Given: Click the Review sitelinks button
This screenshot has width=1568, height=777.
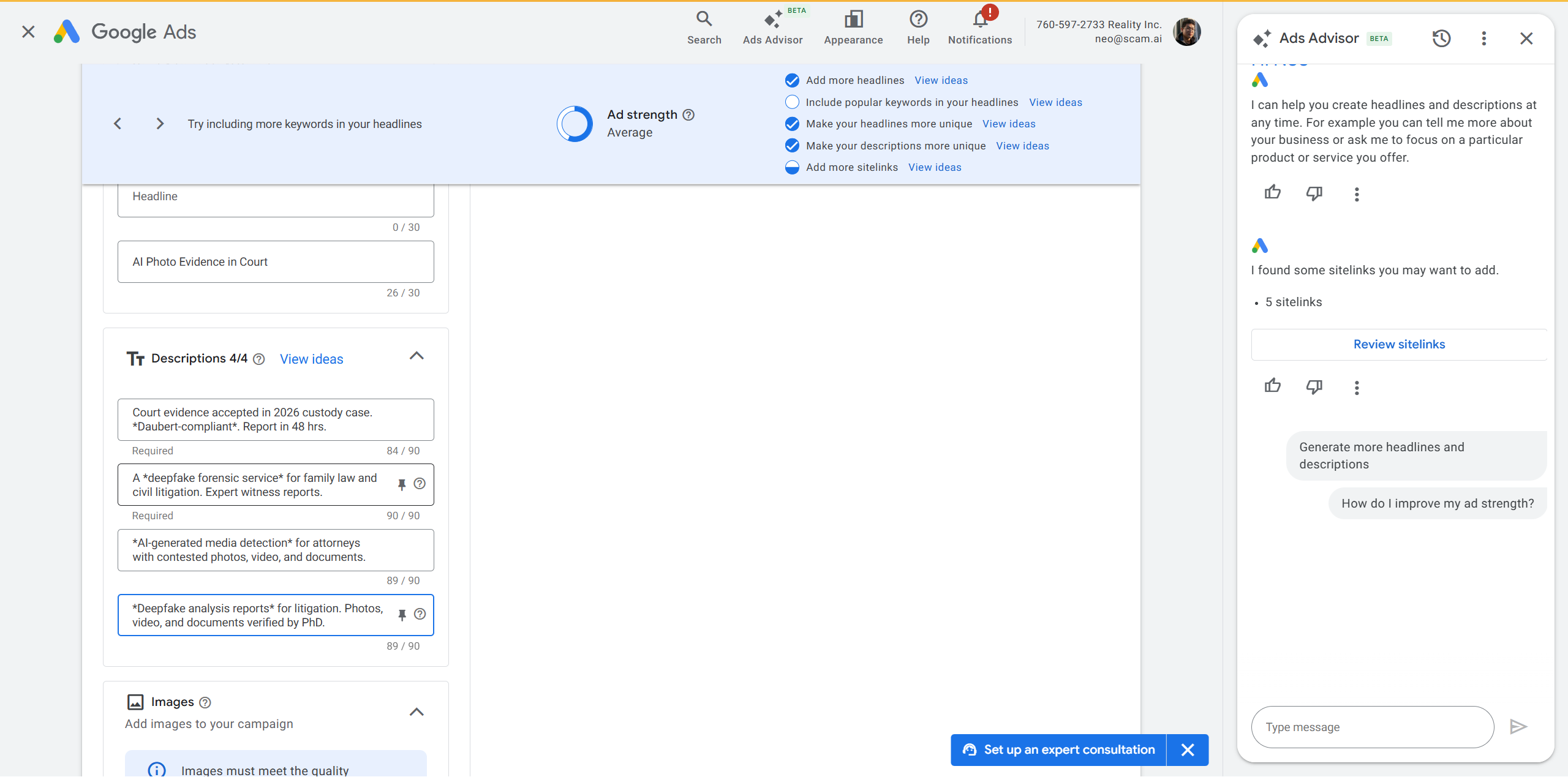Looking at the screenshot, I should tap(1398, 344).
